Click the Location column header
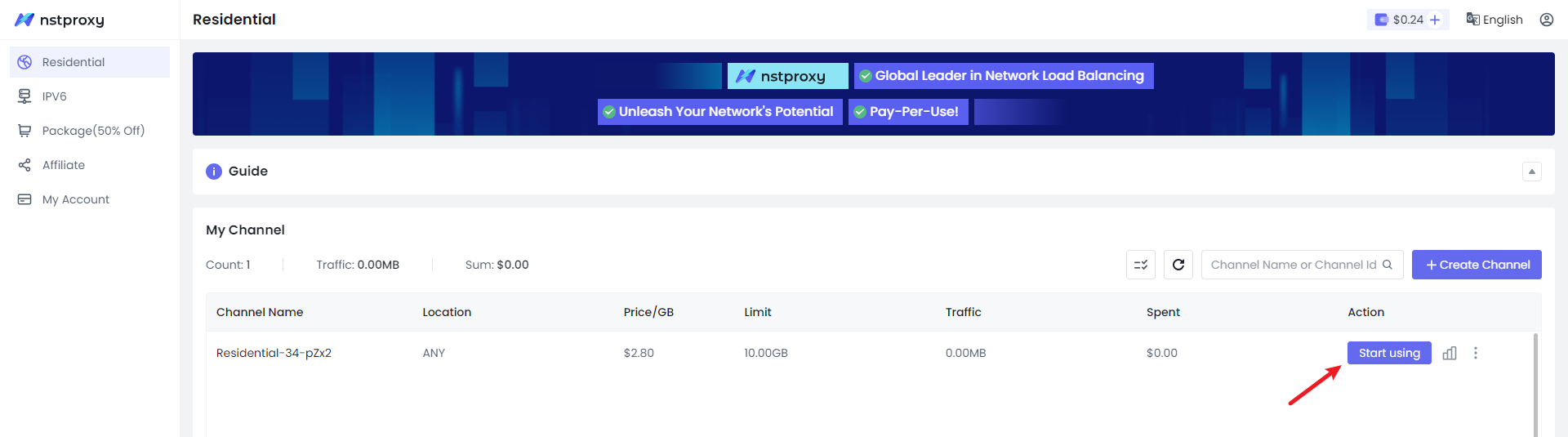Screen dimensions: 1568x437 click(447, 312)
